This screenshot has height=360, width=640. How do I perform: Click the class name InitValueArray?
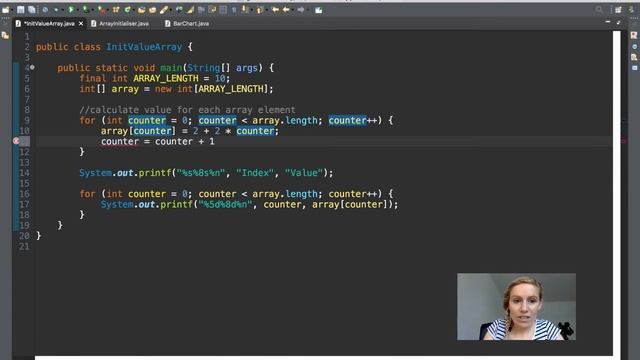coord(144,47)
